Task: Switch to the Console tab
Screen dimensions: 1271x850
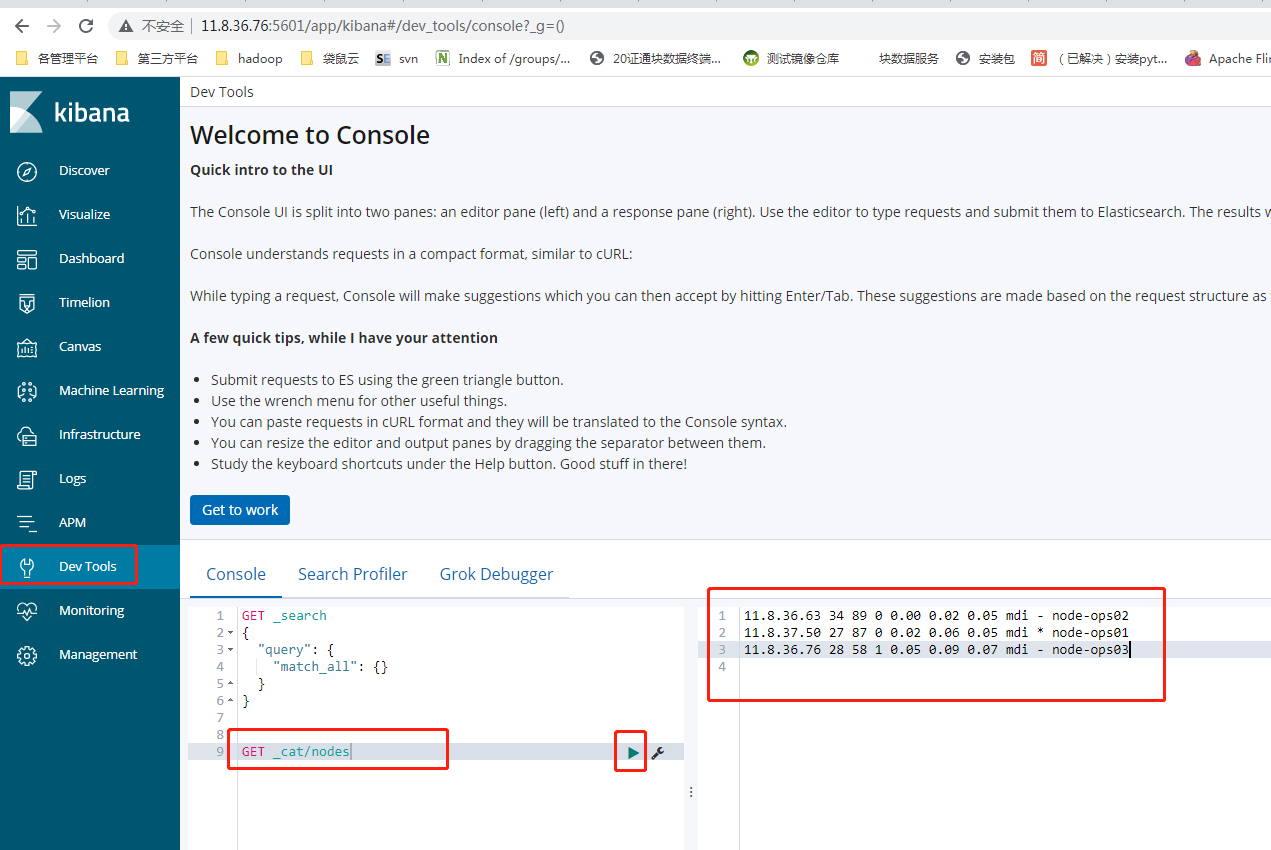Action: point(236,574)
